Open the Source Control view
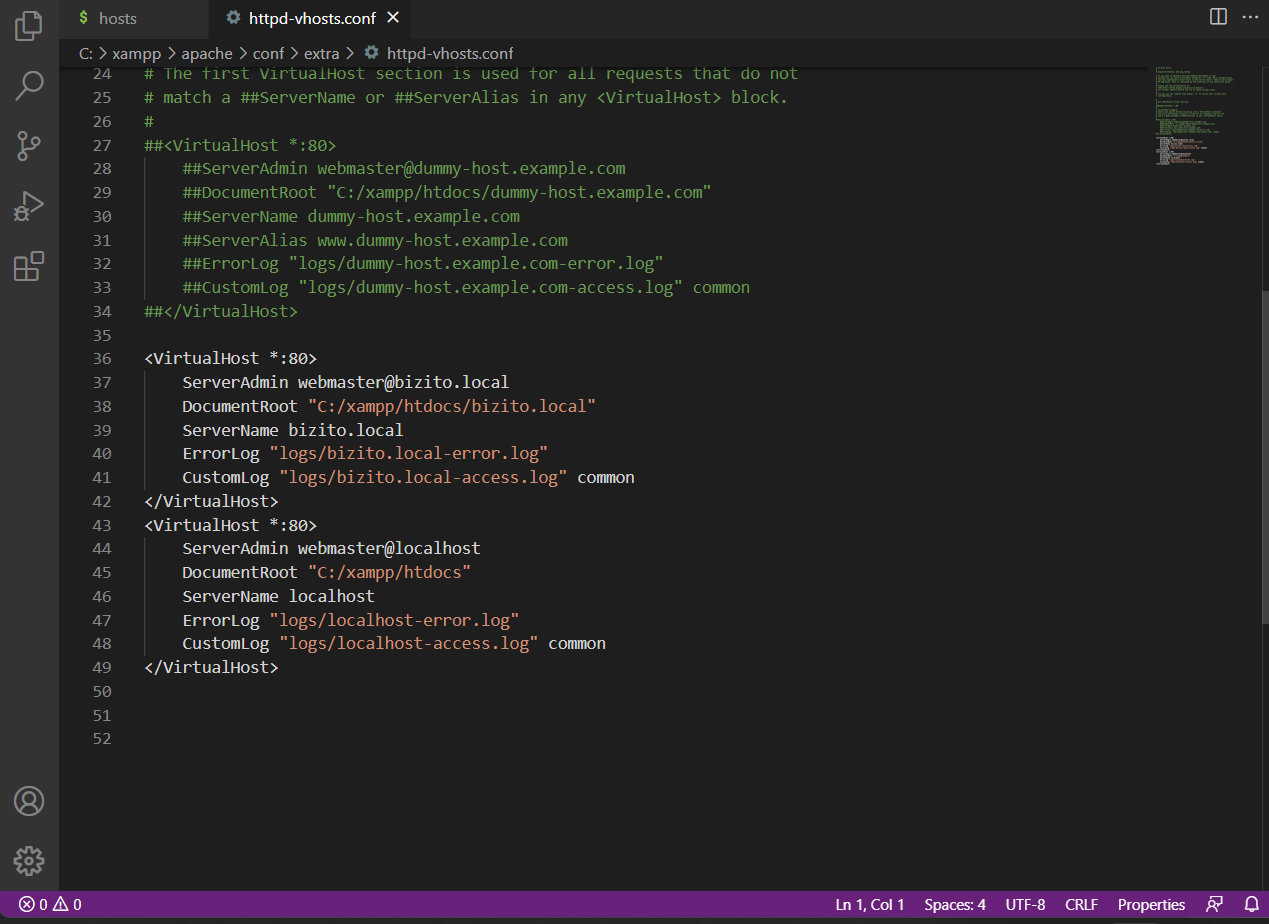This screenshot has height=924, width=1269. (29, 146)
